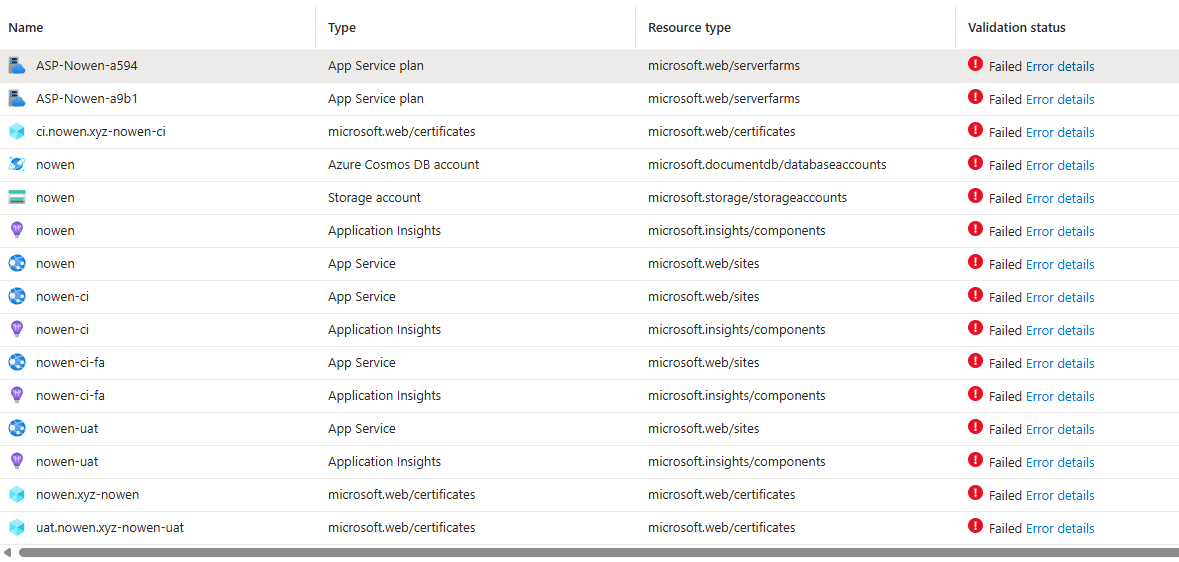
Task: Click microsoft.web/sites in the nowen-ci-fa row
Action: (704, 363)
